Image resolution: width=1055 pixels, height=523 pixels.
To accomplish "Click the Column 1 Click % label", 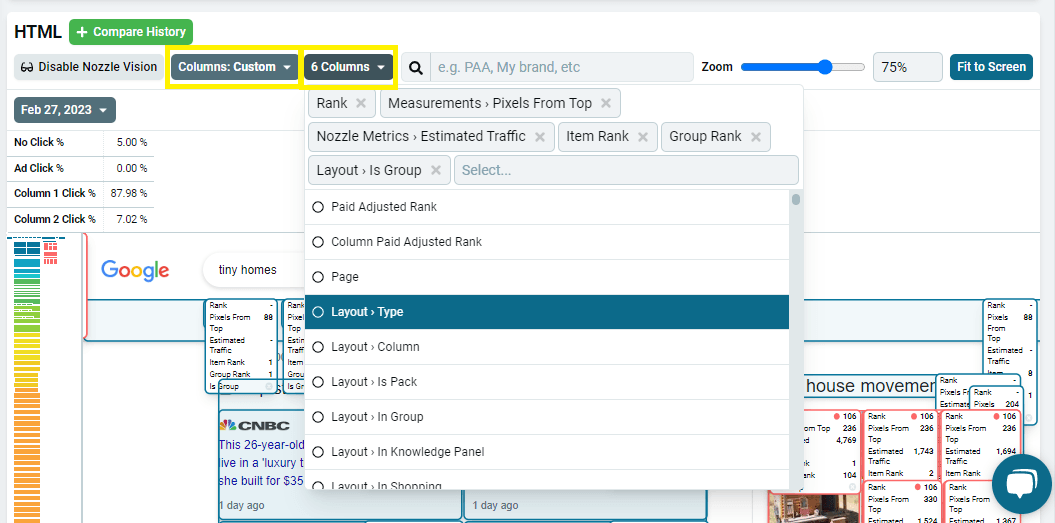I will tap(54, 193).
